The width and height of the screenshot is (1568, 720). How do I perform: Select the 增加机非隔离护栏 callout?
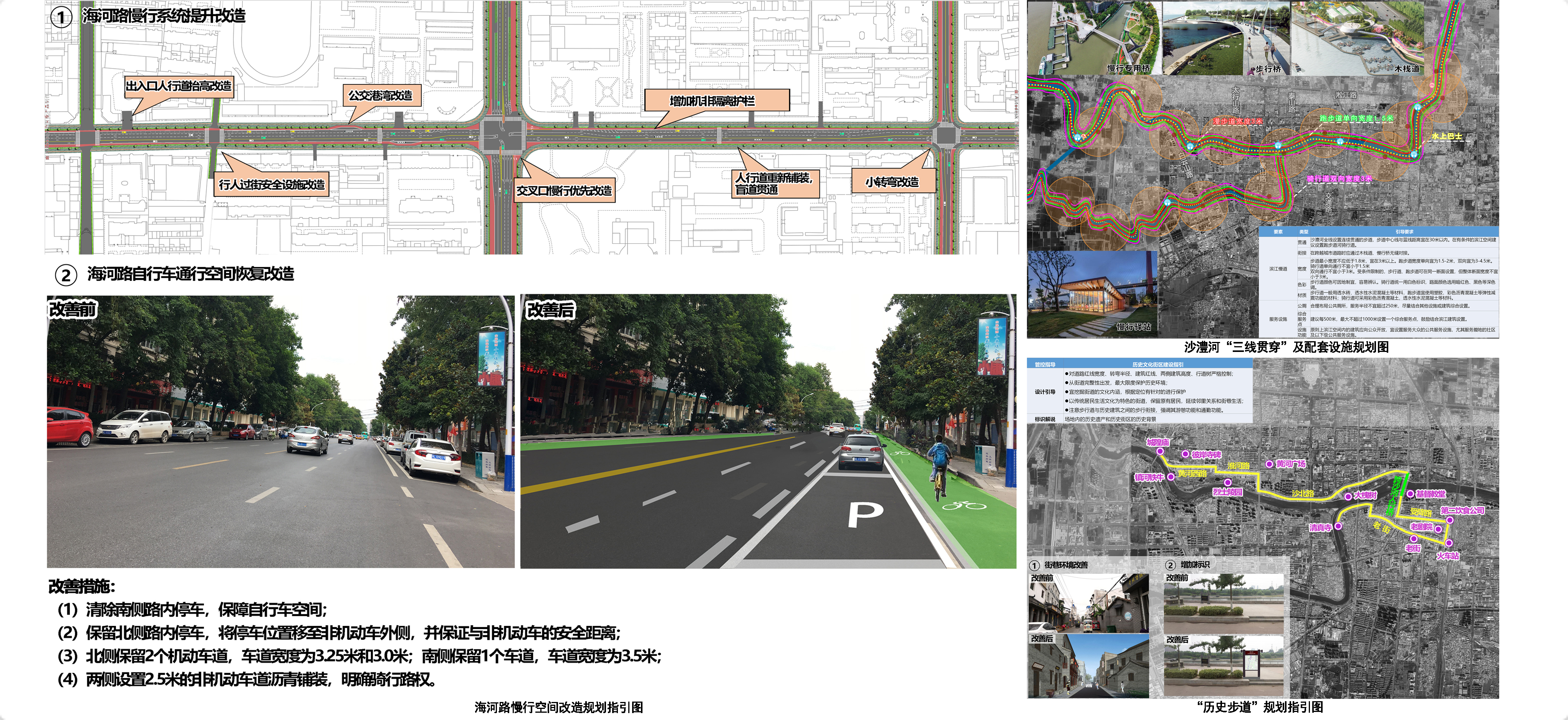[717, 100]
